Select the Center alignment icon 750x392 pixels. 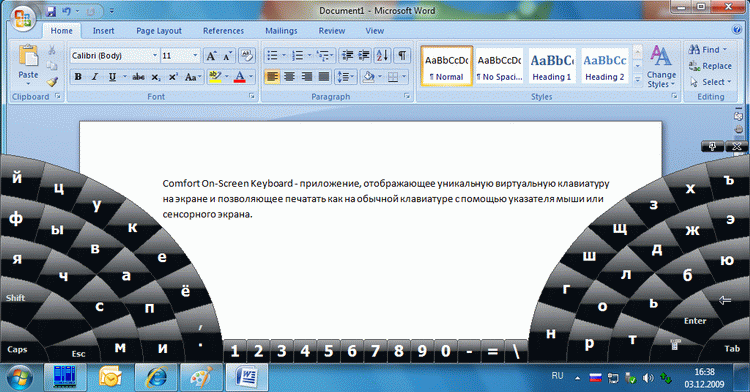tap(289, 76)
